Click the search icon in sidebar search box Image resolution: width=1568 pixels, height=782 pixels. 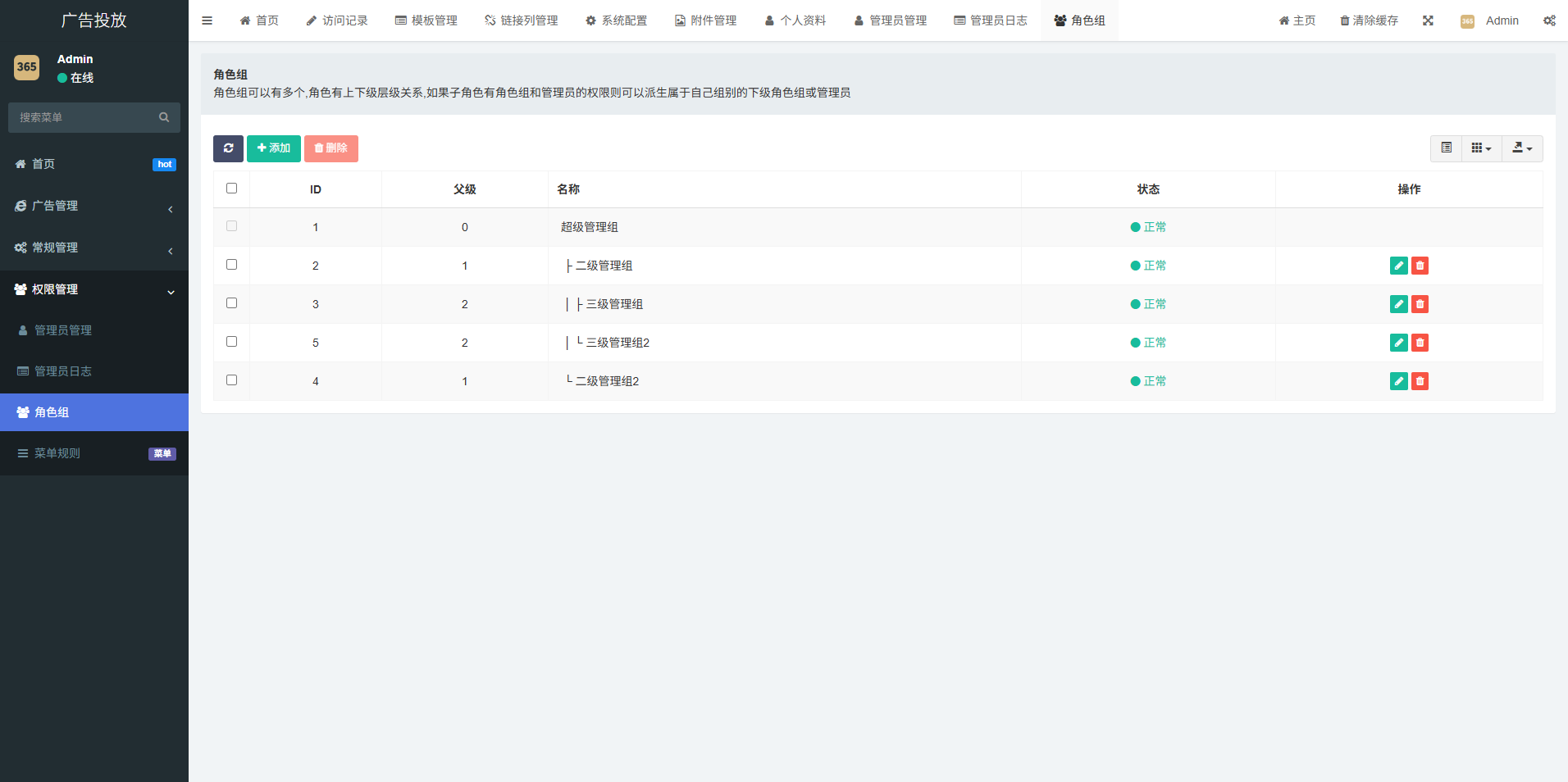pyautogui.click(x=164, y=117)
